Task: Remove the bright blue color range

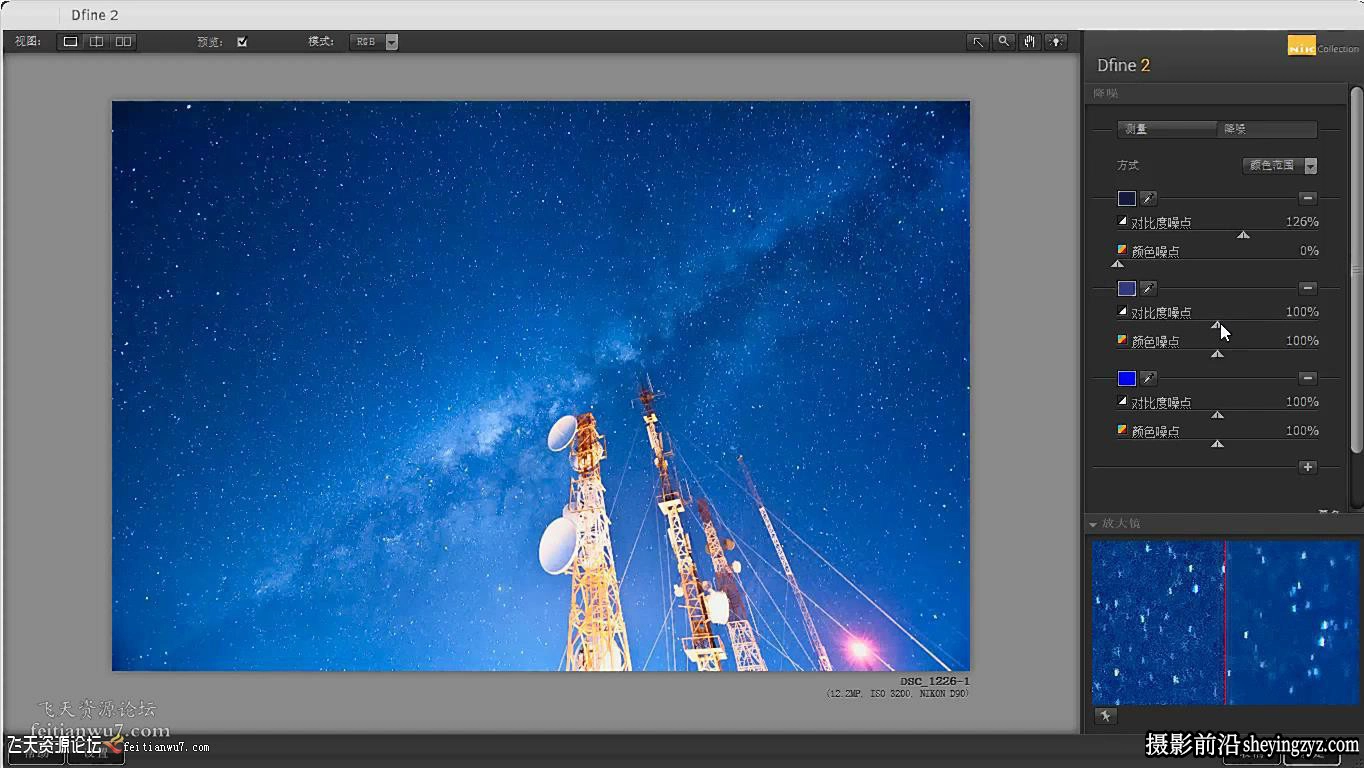Action: pyautogui.click(x=1308, y=378)
